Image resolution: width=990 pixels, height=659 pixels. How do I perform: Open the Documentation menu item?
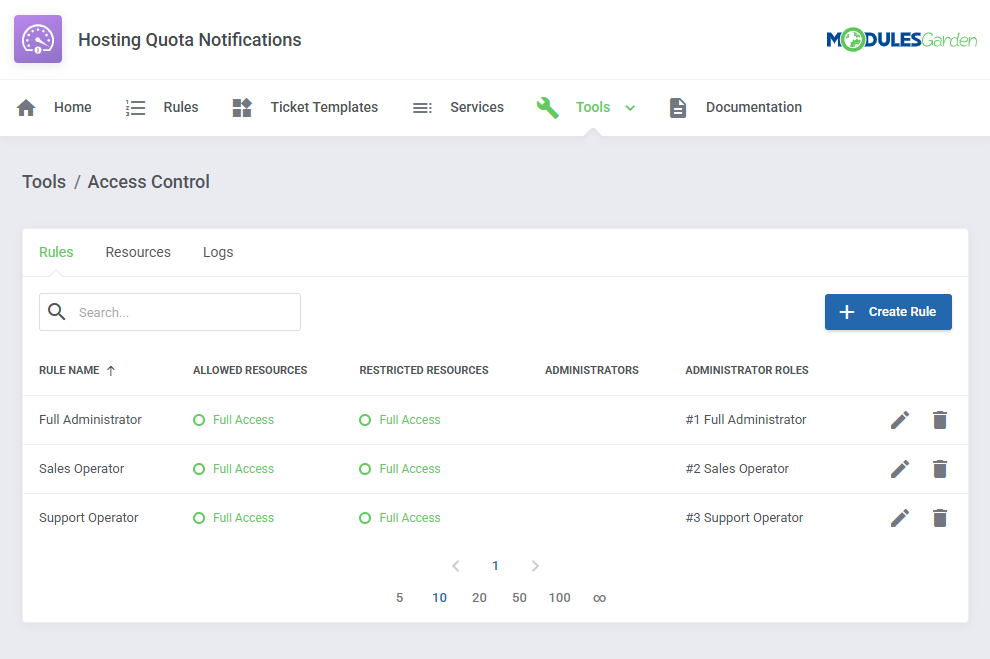coord(754,107)
